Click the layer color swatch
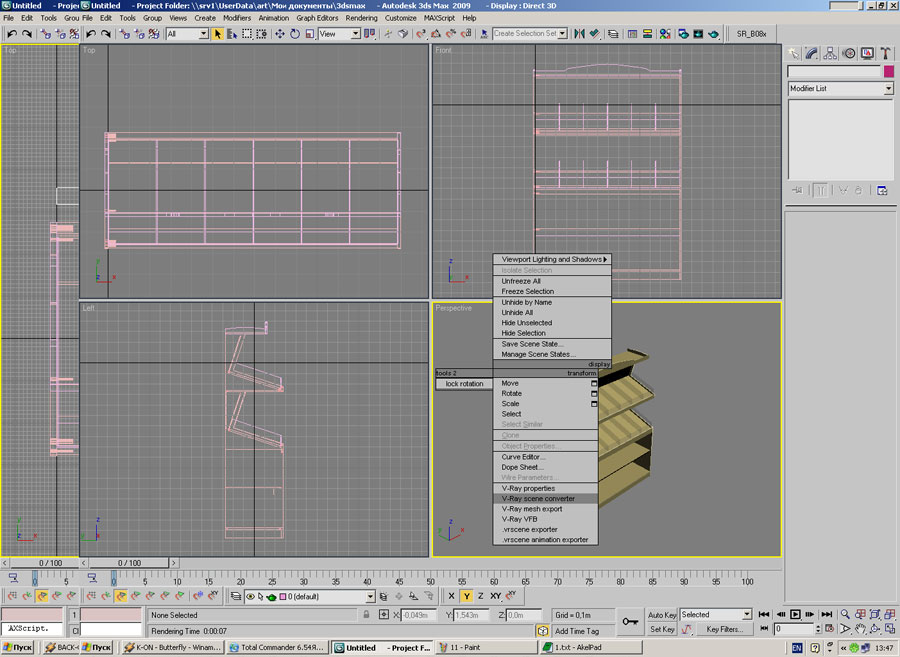Image resolution: width=900 pixels, height=657 pixels. [x=282, y=597]
